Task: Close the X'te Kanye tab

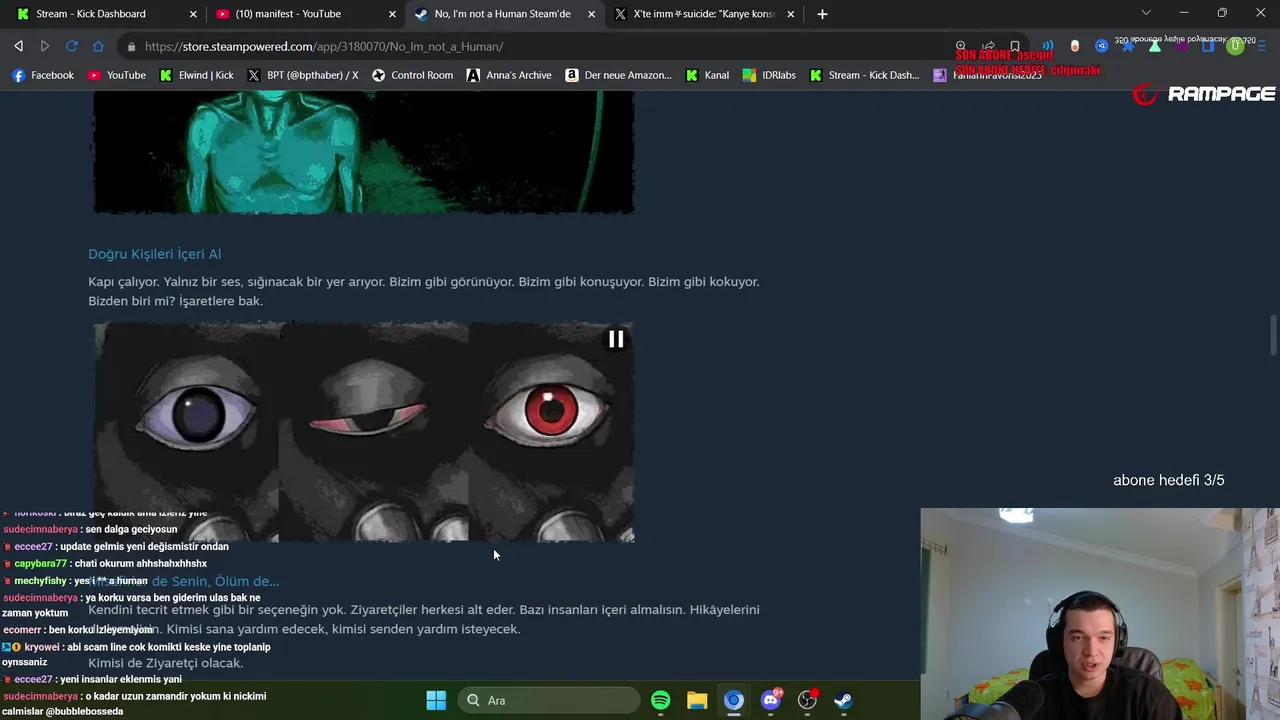Action: coord(791,14)
